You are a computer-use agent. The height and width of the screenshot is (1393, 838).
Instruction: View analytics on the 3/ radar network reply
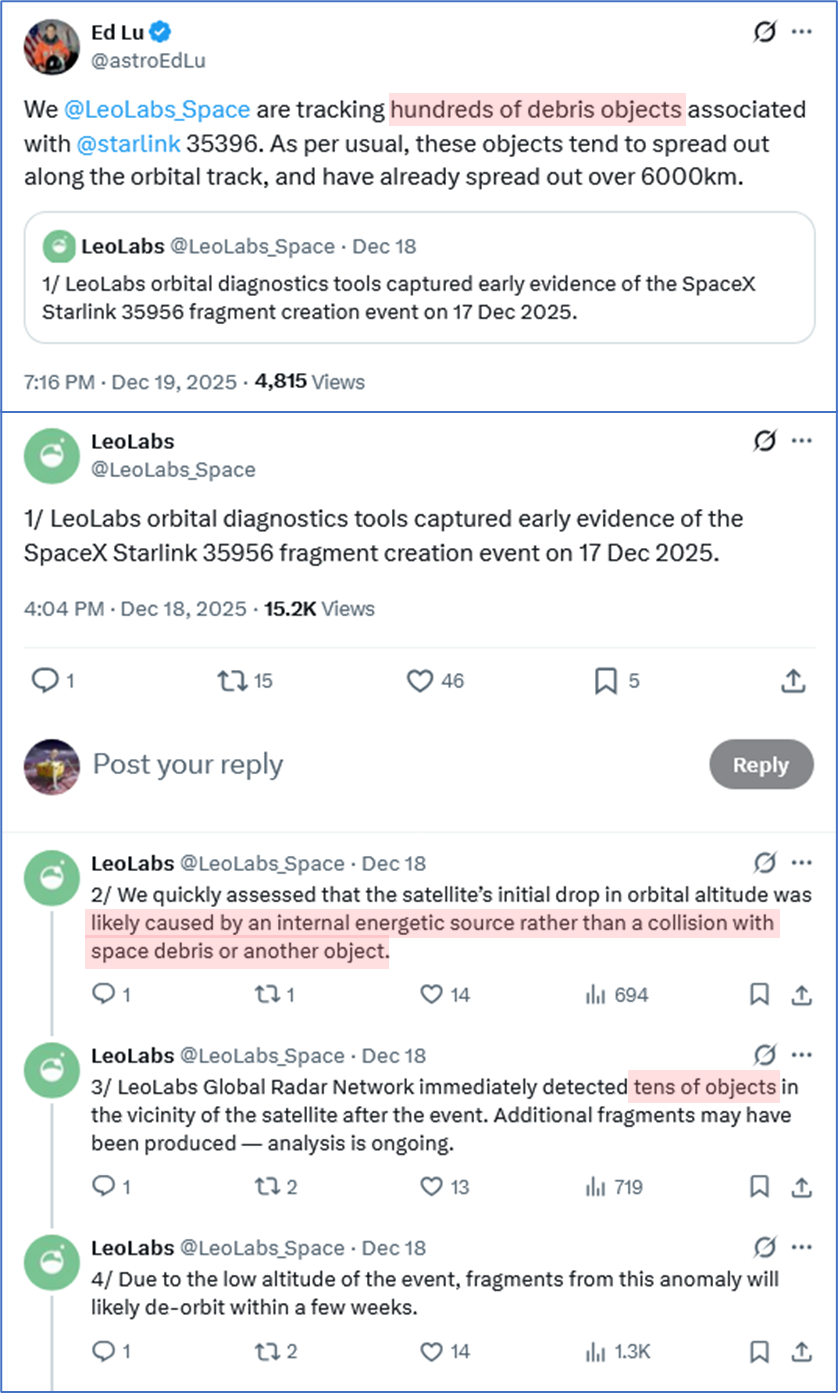pyautogui.click(x=597, y=1187)
